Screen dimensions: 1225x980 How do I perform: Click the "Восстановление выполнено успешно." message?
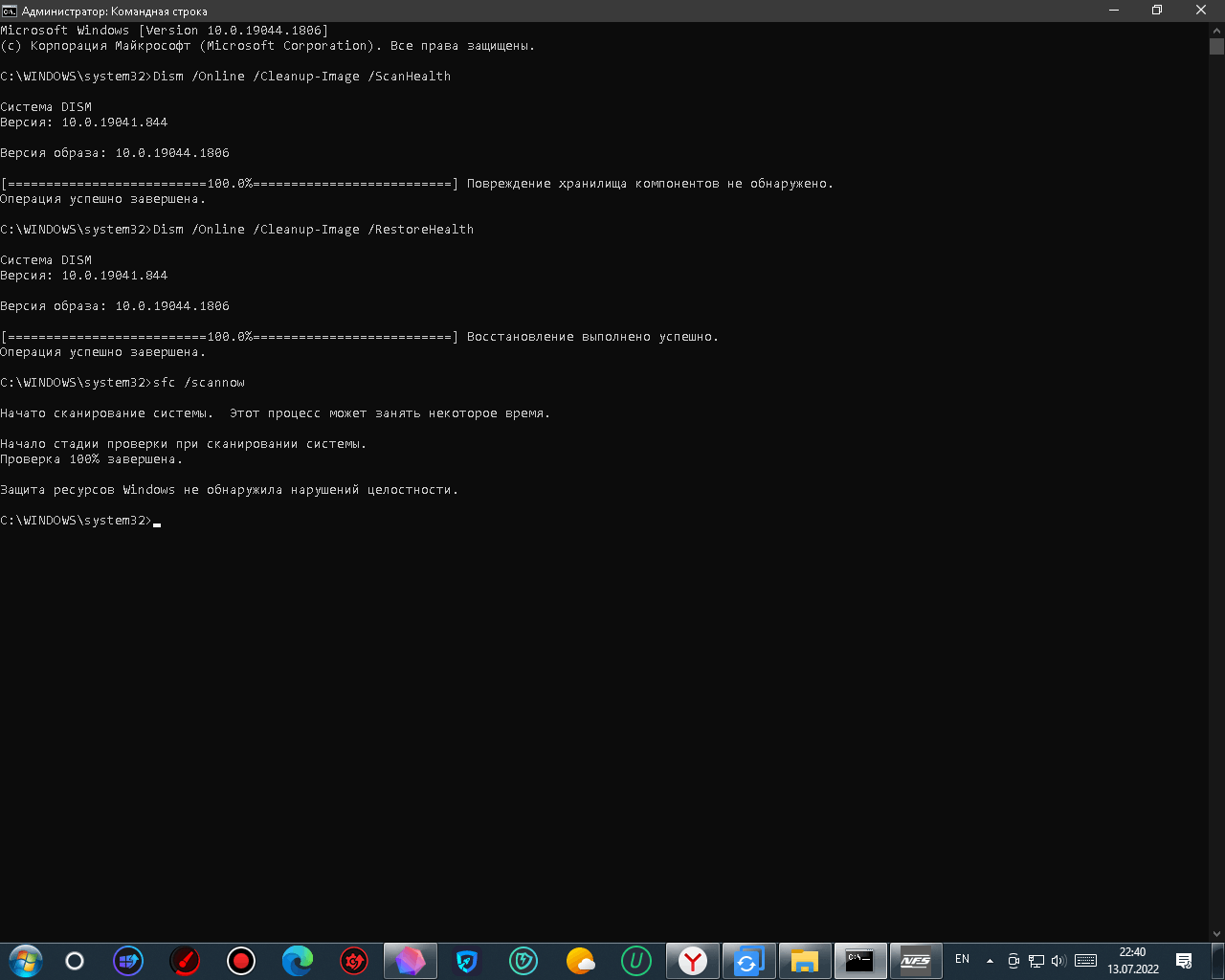592,337
